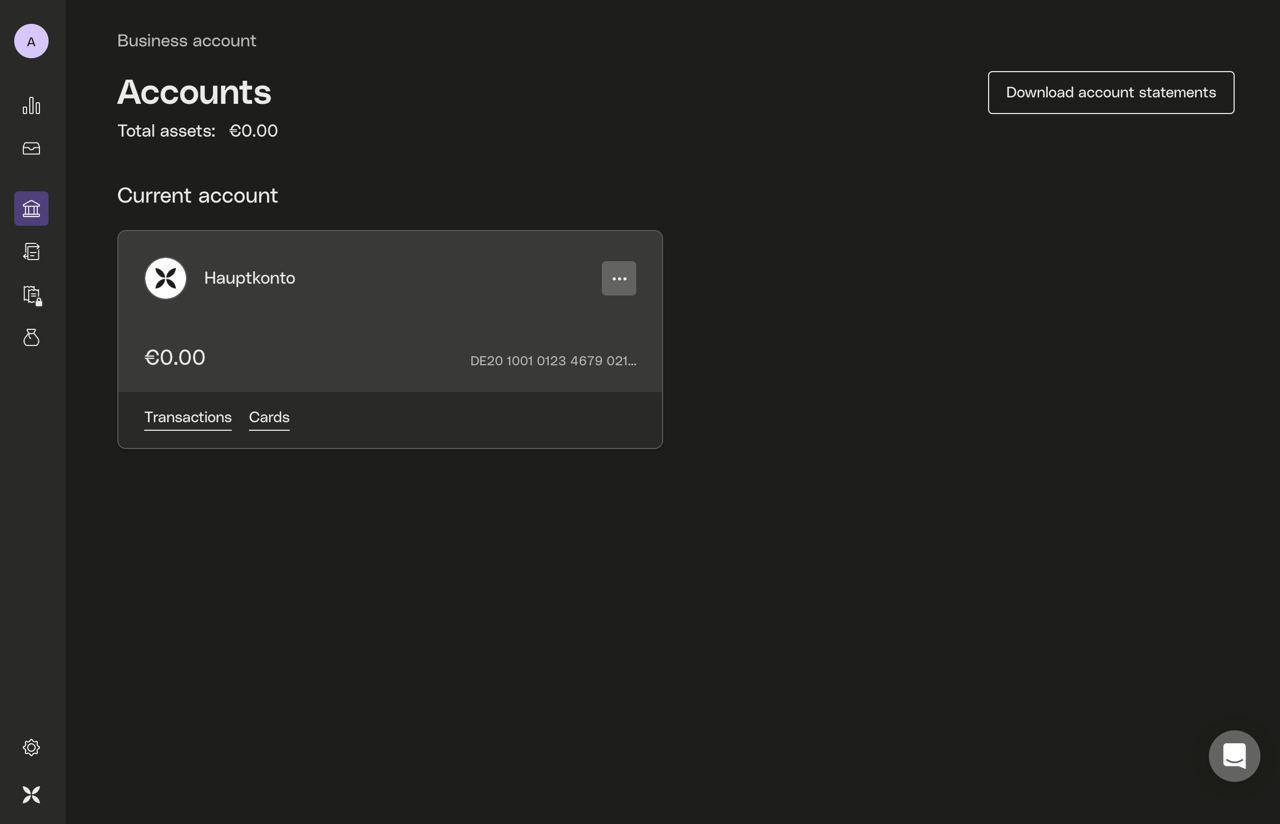Go to Cards for Hauptkonto
1280x824 pixels.
point(269,417)
